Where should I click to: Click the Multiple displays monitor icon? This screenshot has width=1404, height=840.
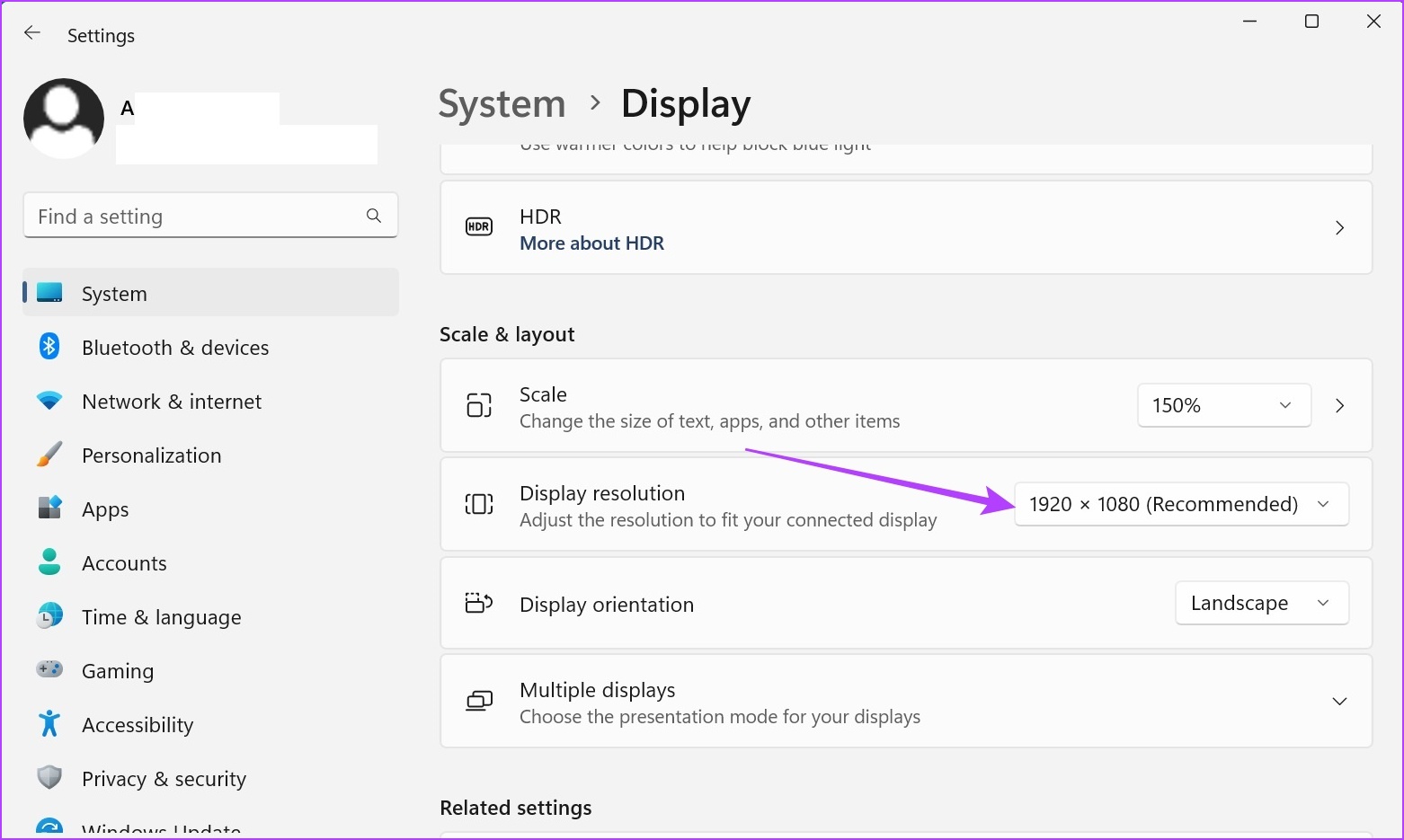479,701
